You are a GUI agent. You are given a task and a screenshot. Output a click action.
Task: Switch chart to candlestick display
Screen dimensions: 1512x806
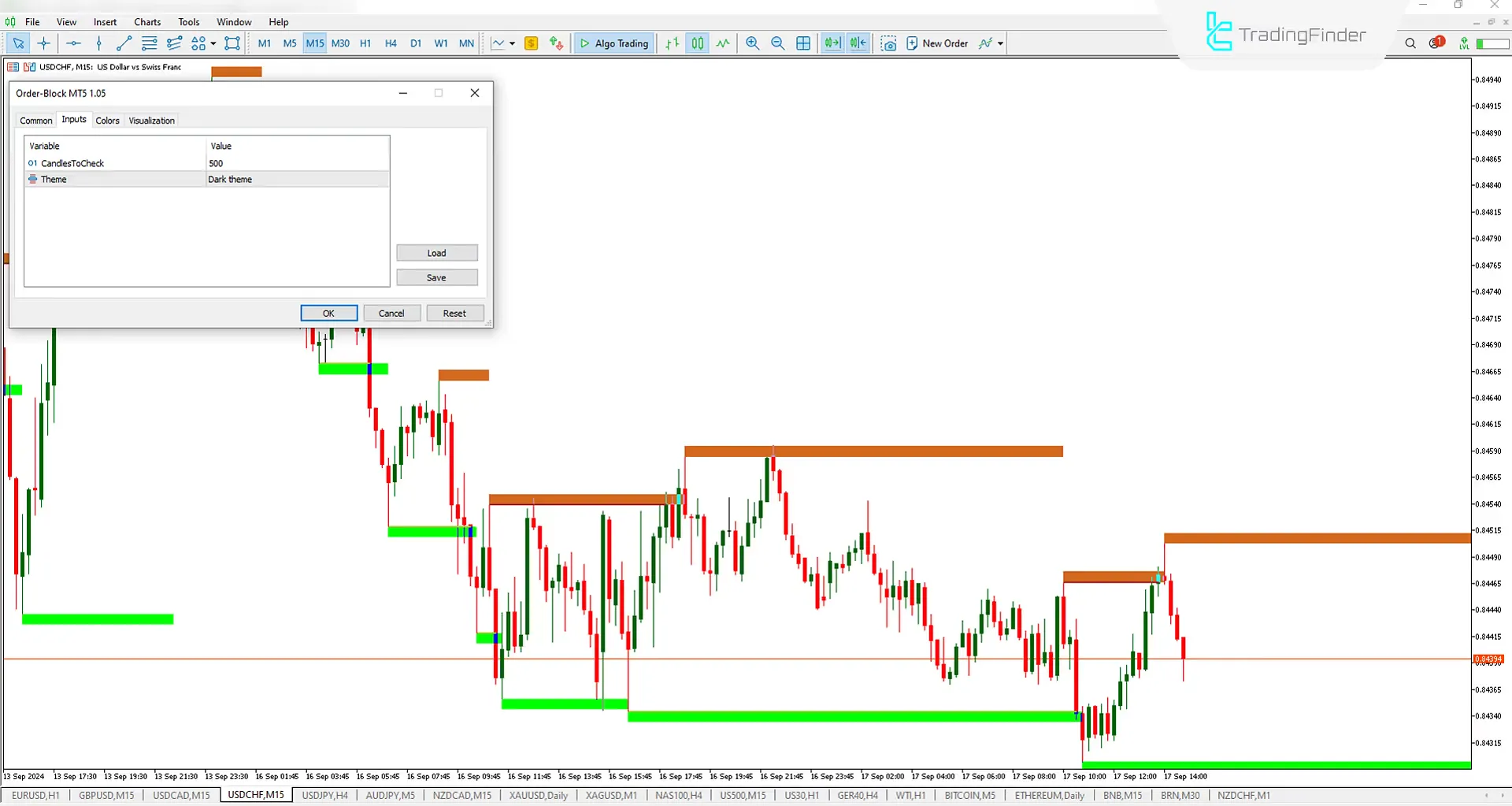(x=698, y=43)
